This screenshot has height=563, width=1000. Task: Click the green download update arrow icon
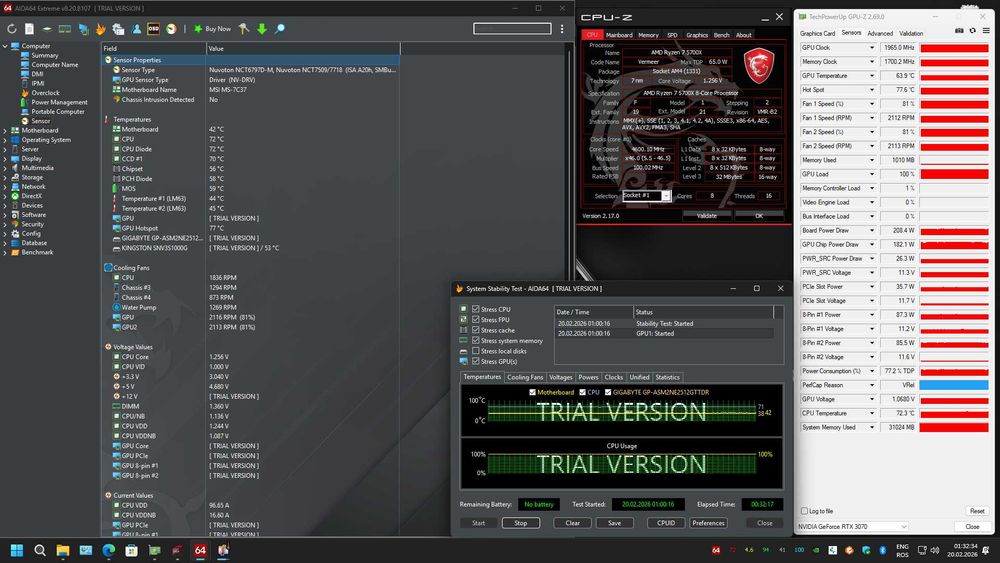tap(261, 29)
